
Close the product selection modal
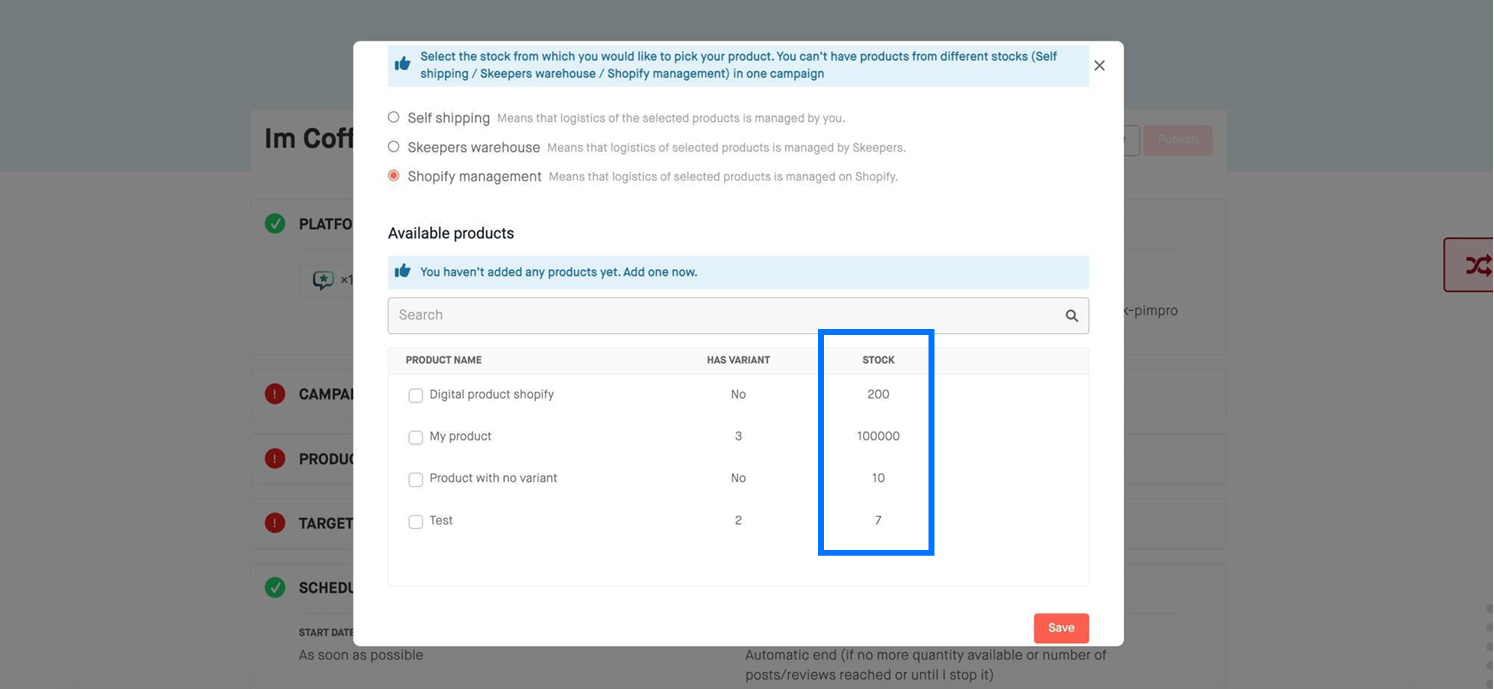tap(1099, 66)
